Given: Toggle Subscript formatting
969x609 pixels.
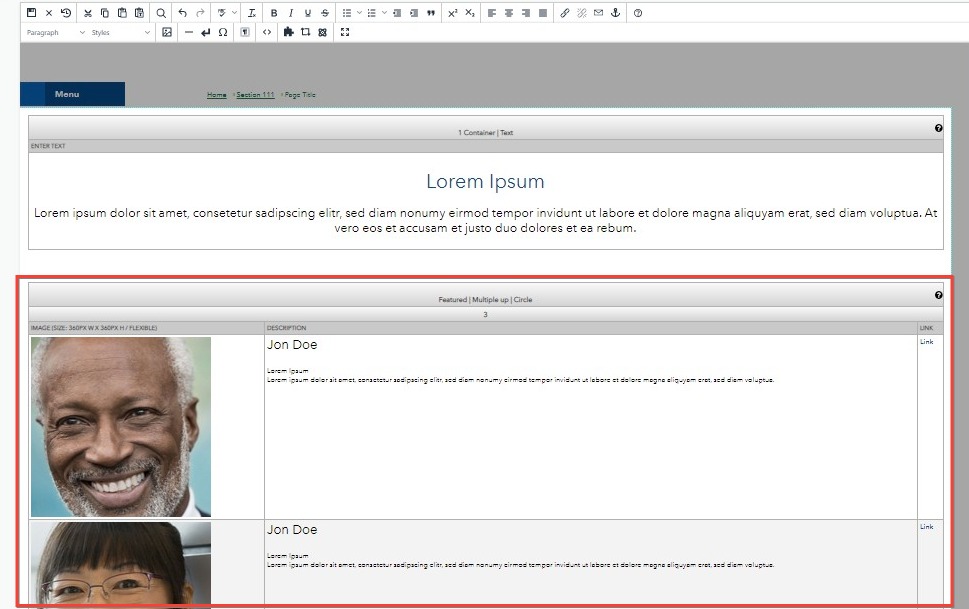Looking at the screenshot, I should pyautogui.click(x=470, y=12).
